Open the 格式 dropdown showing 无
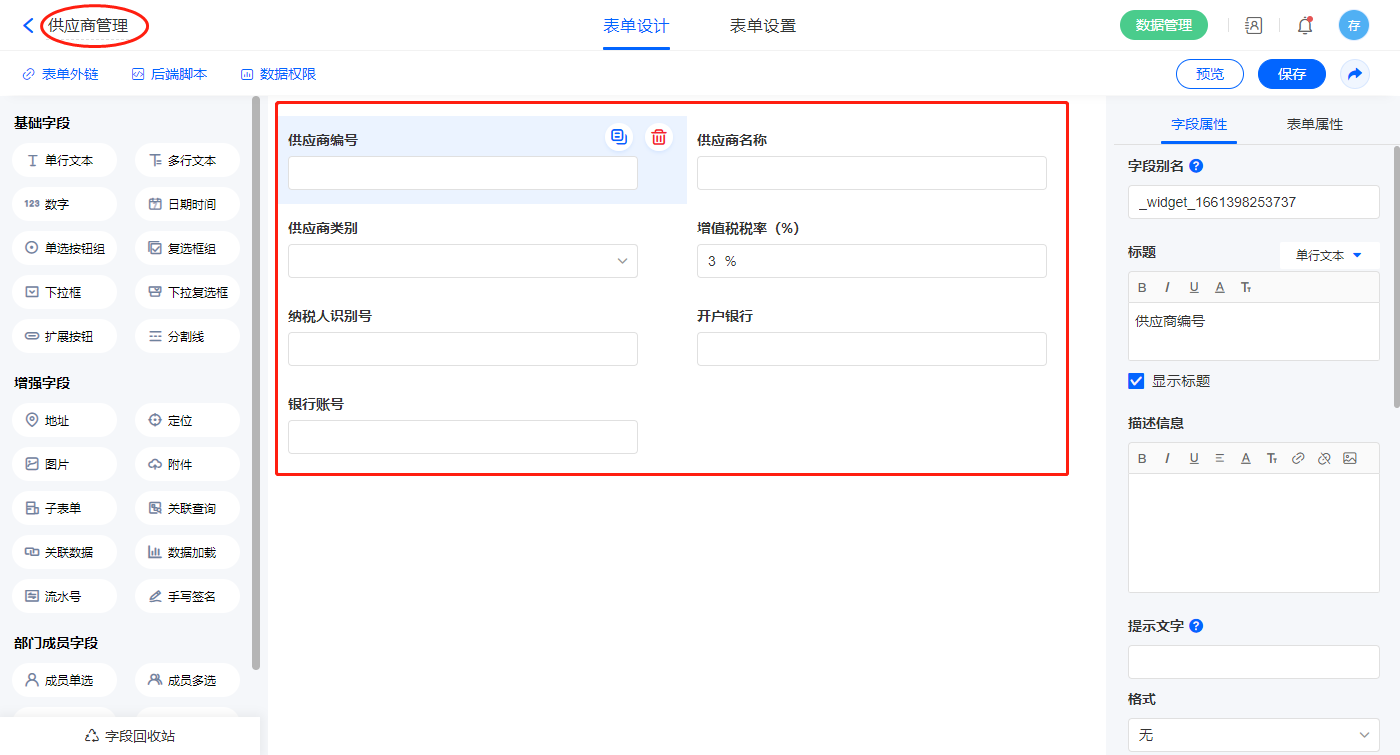1400x755 pixels. point(1253,735)
